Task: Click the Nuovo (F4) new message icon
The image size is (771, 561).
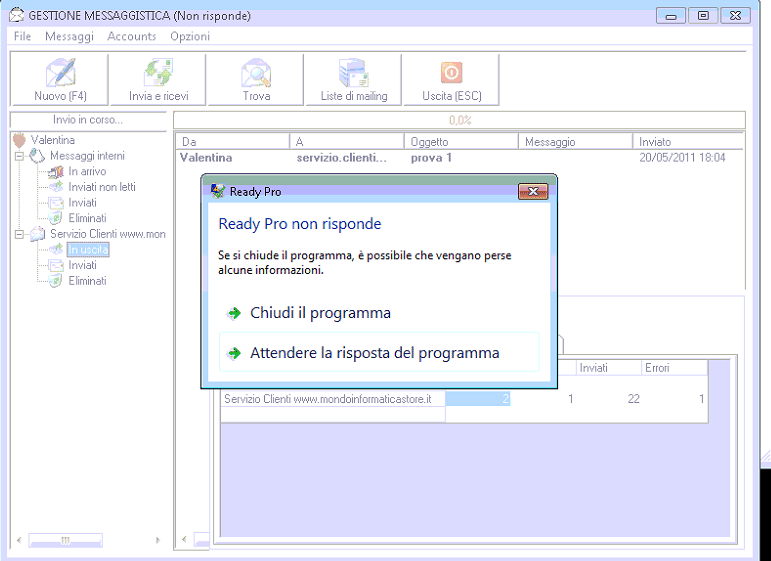Action: click(61, 72)
